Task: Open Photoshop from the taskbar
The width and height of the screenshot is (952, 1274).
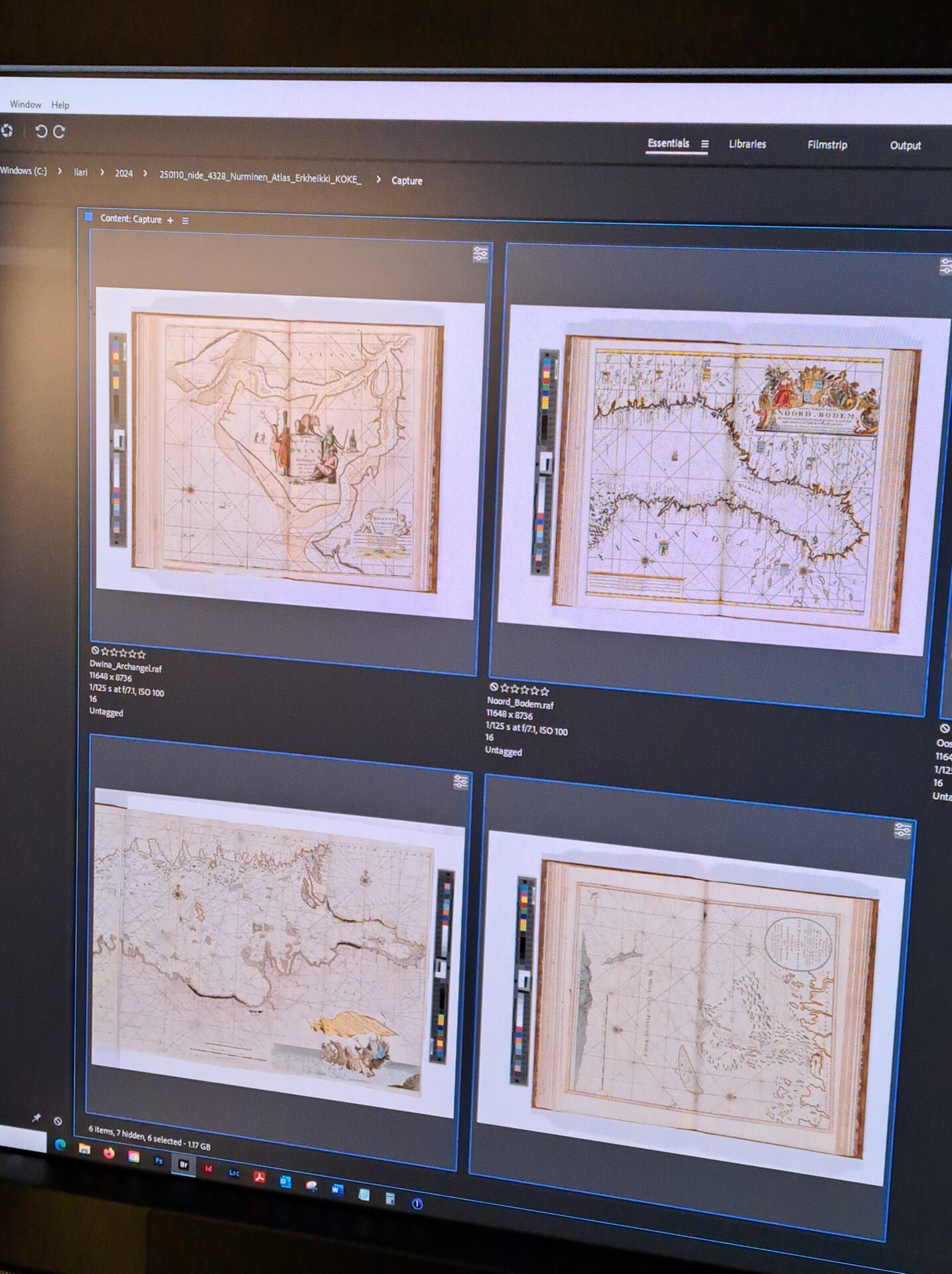Action: [x=159, y=1161]
